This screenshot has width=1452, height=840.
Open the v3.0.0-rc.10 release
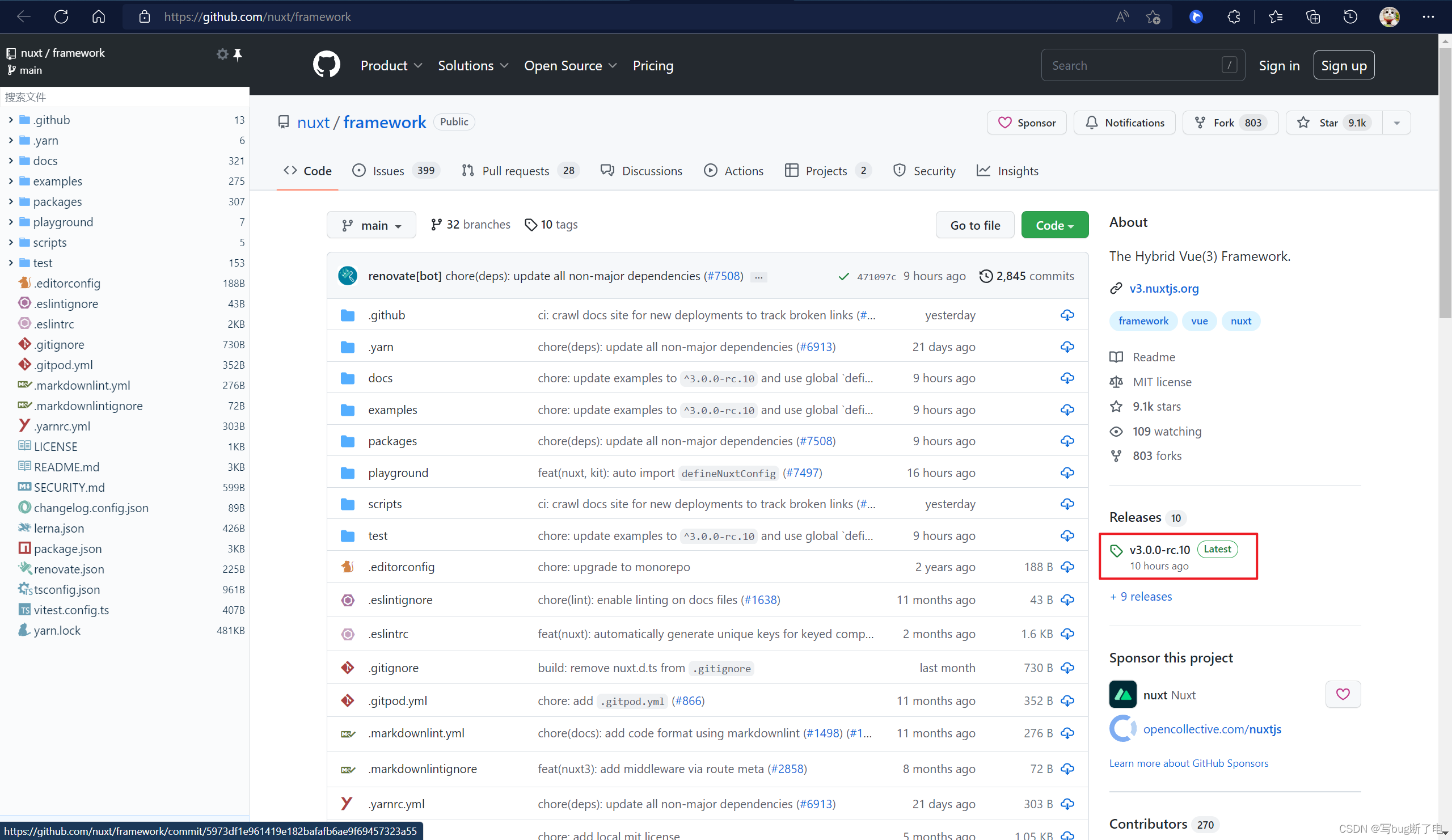point(1159,550)
